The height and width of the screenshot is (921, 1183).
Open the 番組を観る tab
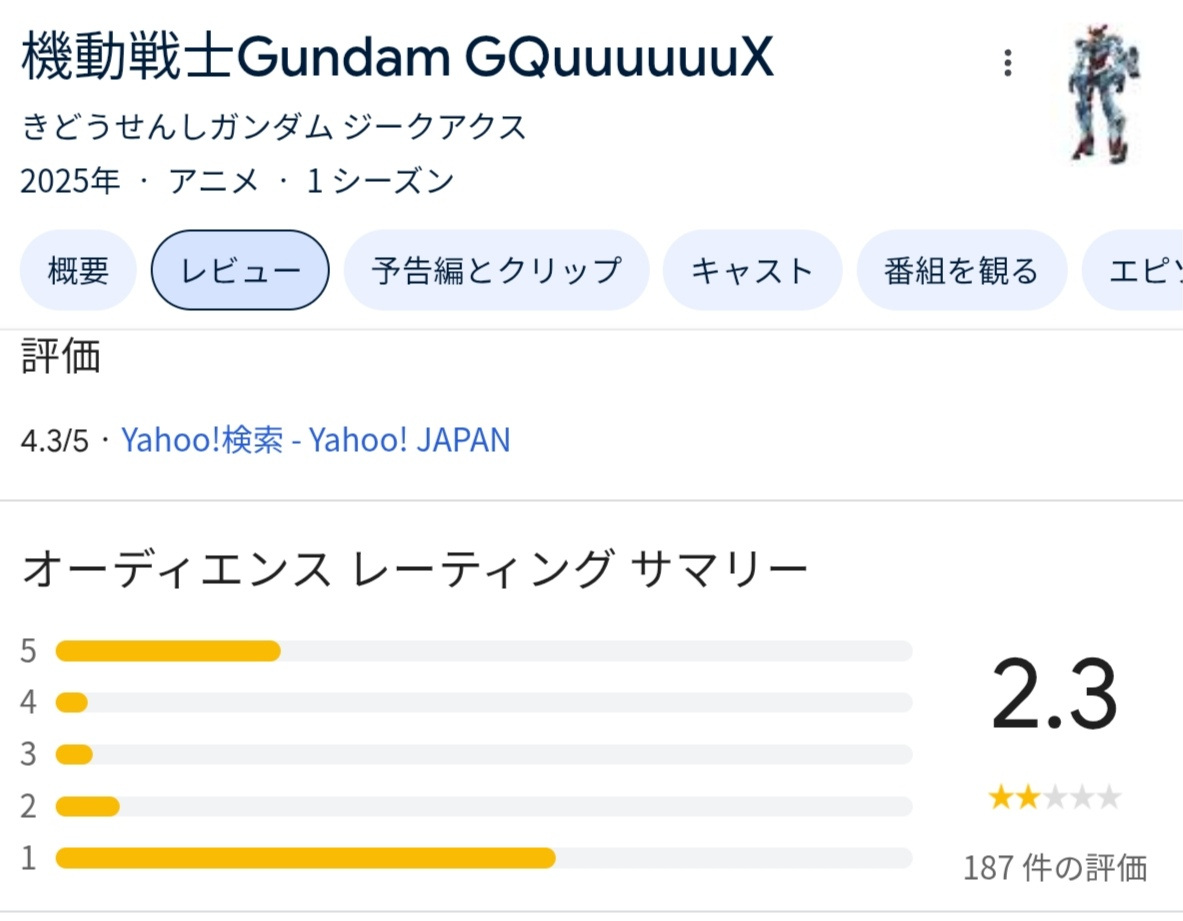(962, 270)
